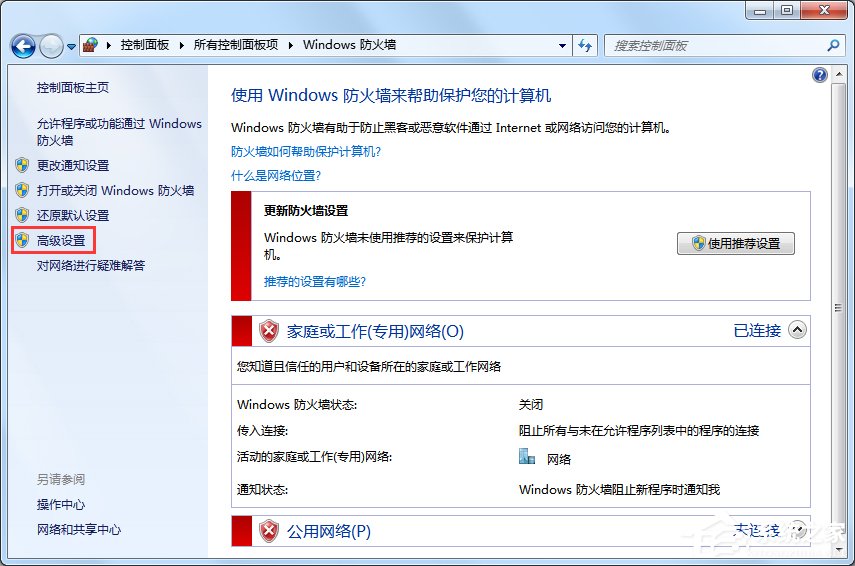Click the Back navigation arrow button
This screenshot has height=566, width=855.
(24, 45)
